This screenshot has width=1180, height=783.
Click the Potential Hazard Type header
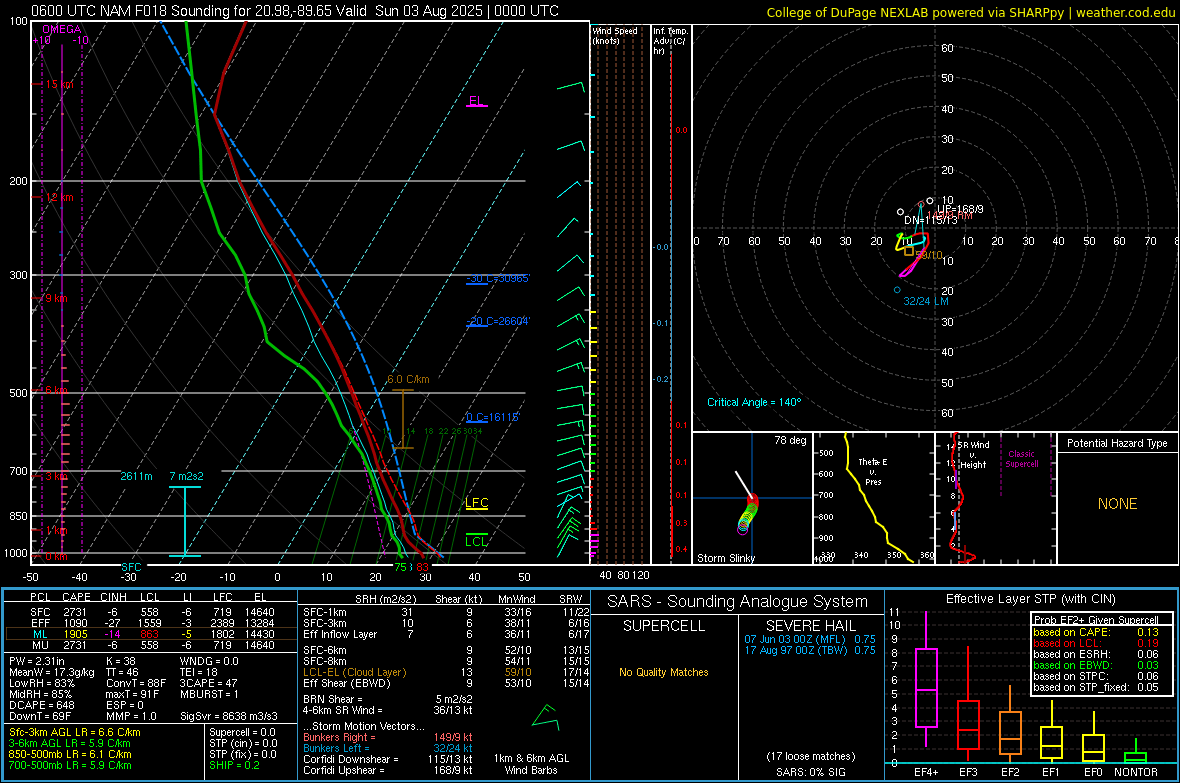click(x=1117, y=443)
